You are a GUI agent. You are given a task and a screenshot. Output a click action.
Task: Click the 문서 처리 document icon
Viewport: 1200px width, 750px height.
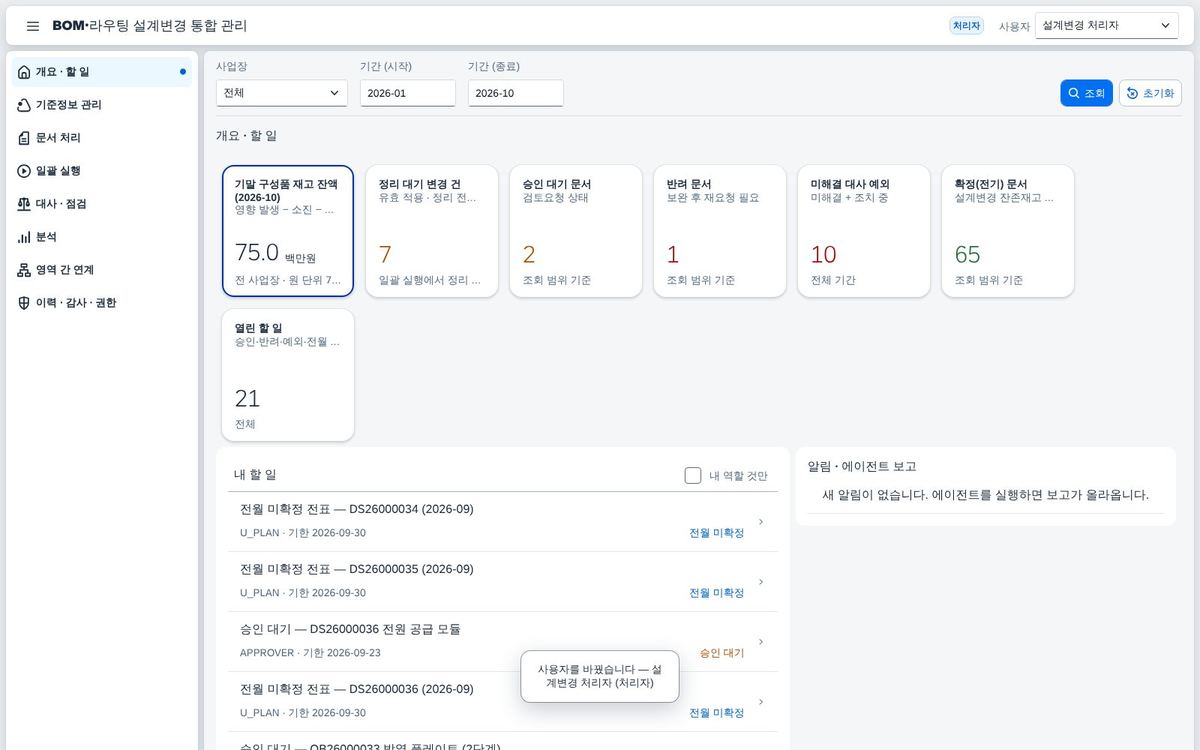24,138
